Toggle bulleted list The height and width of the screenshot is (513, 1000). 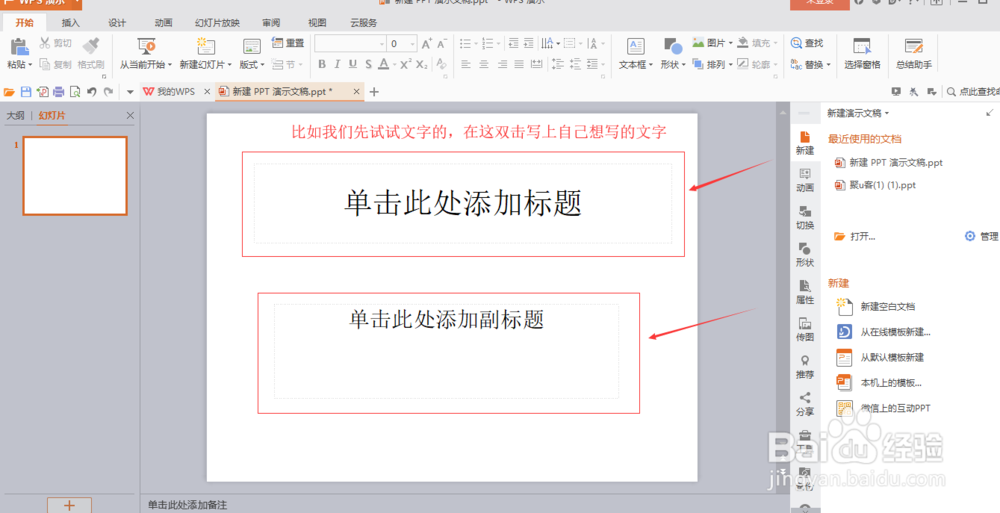point(465,43)
